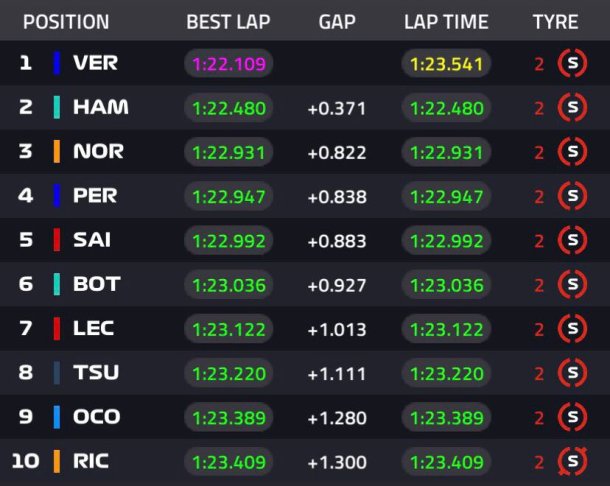Click the blue team color bar beside VER
The width and height of the screenshot is (610, 486).
coord(57,63)
